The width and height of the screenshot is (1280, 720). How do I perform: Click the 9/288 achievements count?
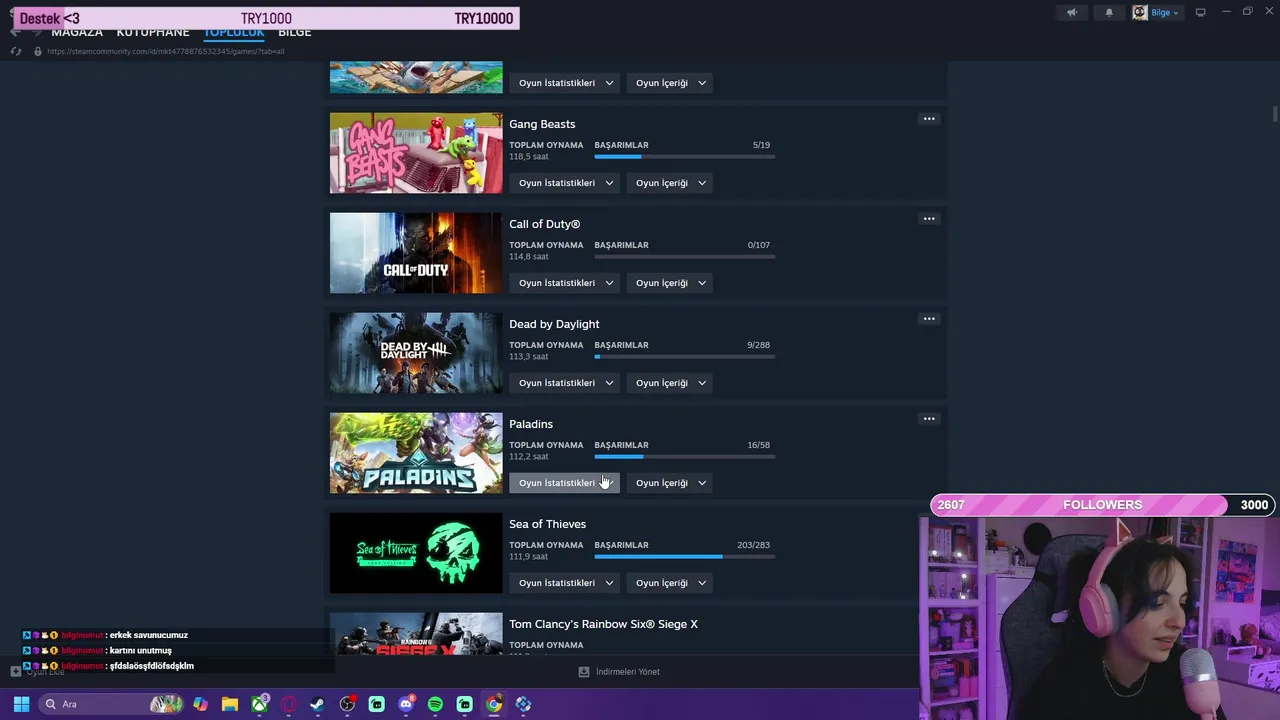coord(758,345)
